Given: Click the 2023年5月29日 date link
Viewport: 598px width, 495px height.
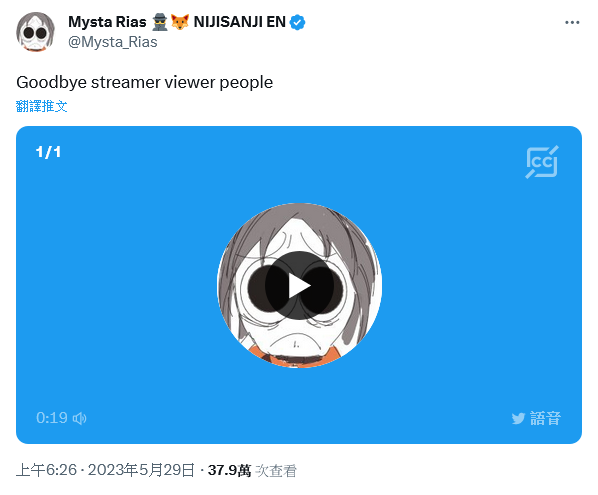Looking at the screenshot, I should coord(141,470).
